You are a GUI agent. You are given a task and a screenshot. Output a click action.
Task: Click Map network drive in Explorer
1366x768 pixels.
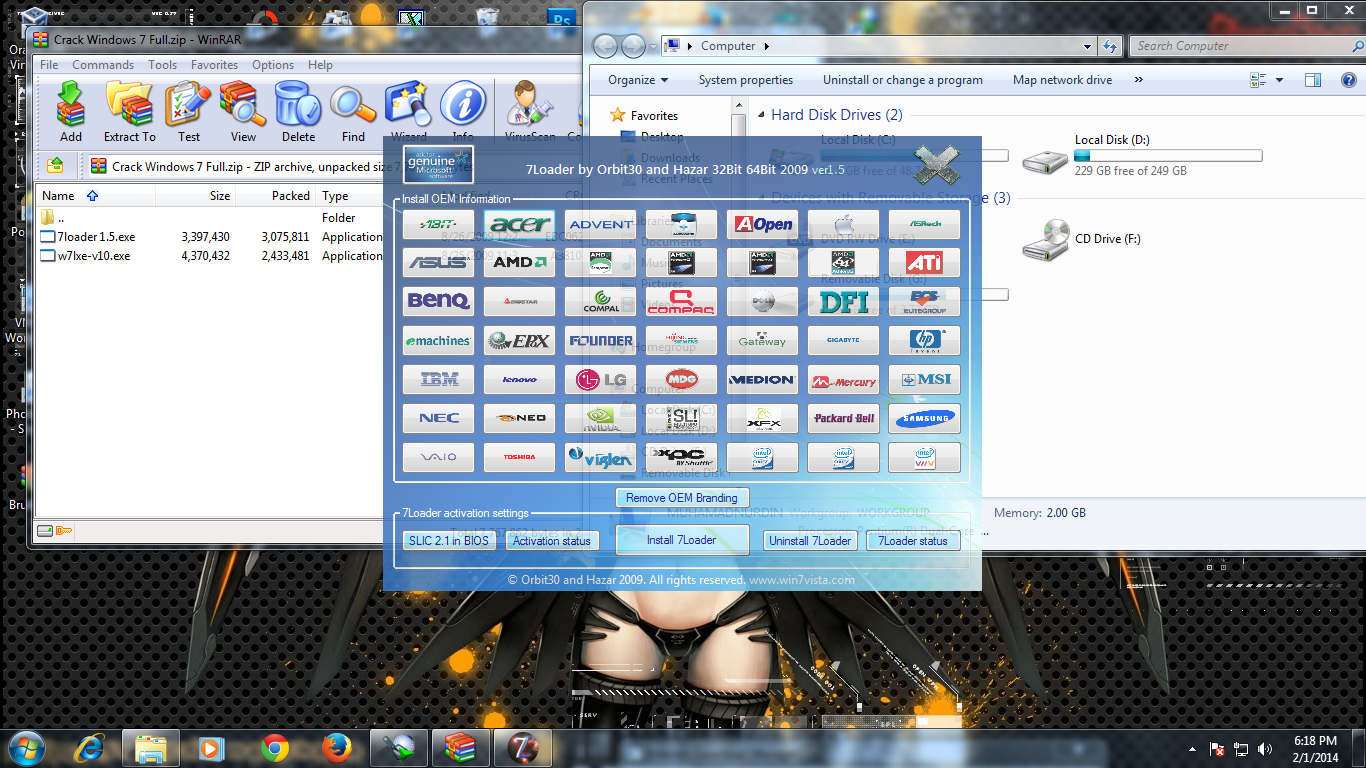tap(1062, 80)
